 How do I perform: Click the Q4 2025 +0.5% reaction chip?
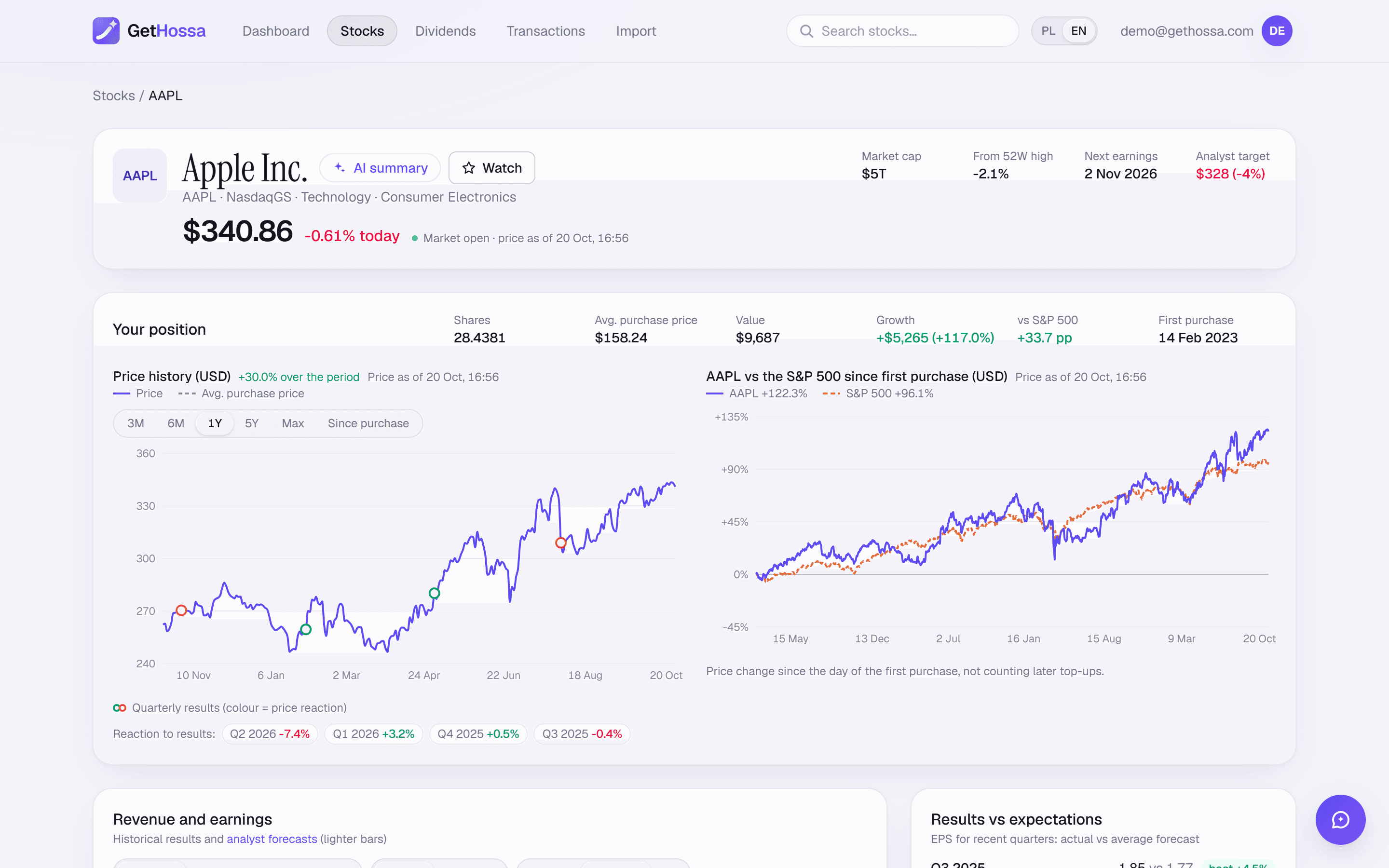(478, 733)
